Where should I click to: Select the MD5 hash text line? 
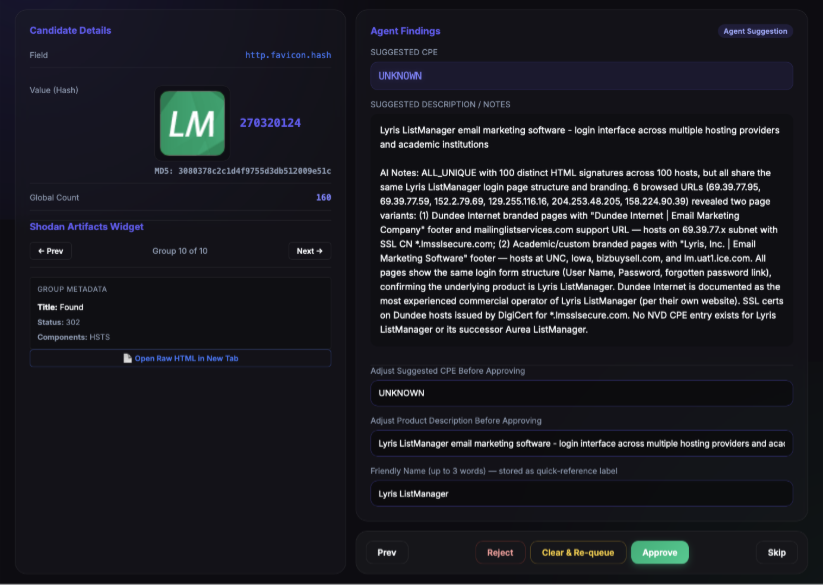coord(242,171)
